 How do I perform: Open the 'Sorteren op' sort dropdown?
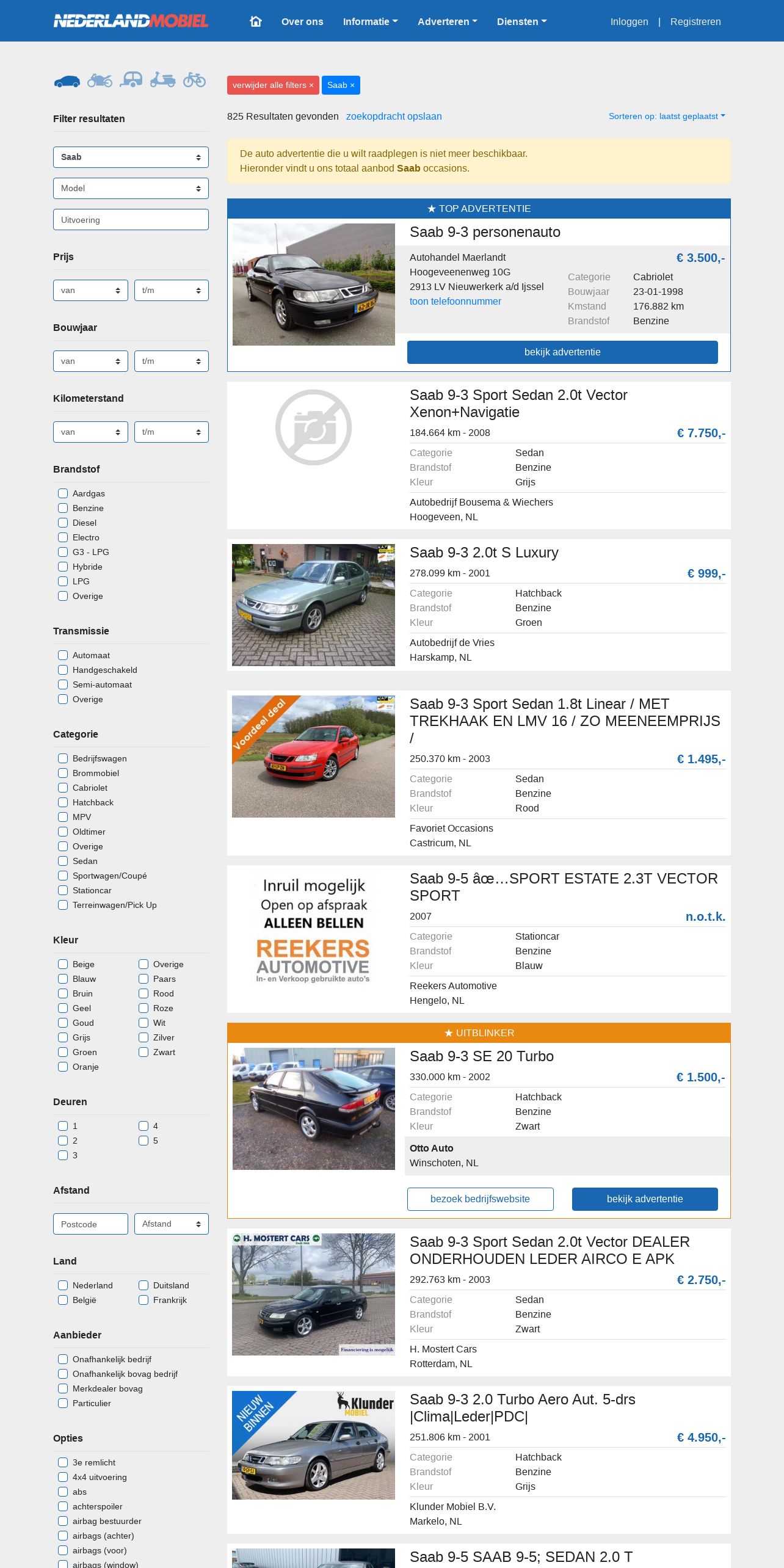[667, 116]
